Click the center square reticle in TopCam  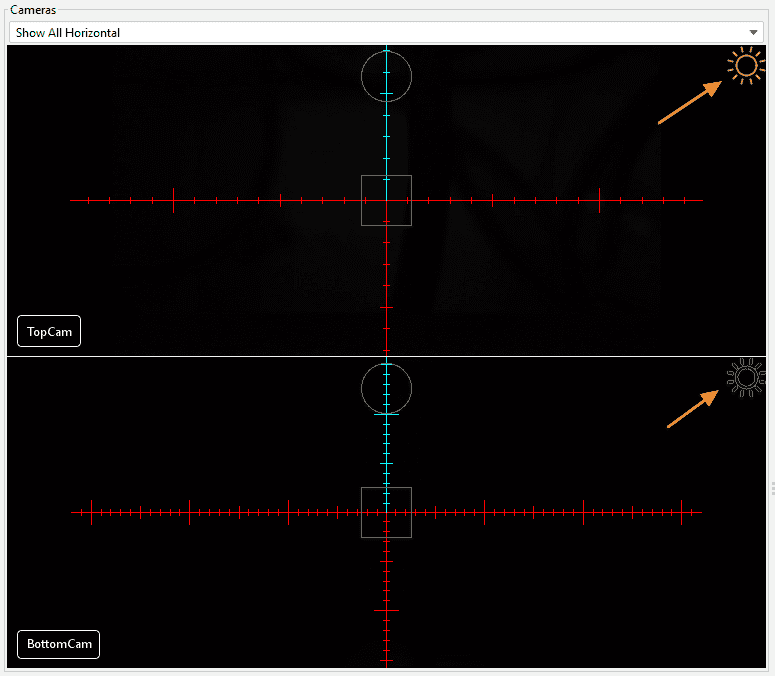click(x=386, y=200)
